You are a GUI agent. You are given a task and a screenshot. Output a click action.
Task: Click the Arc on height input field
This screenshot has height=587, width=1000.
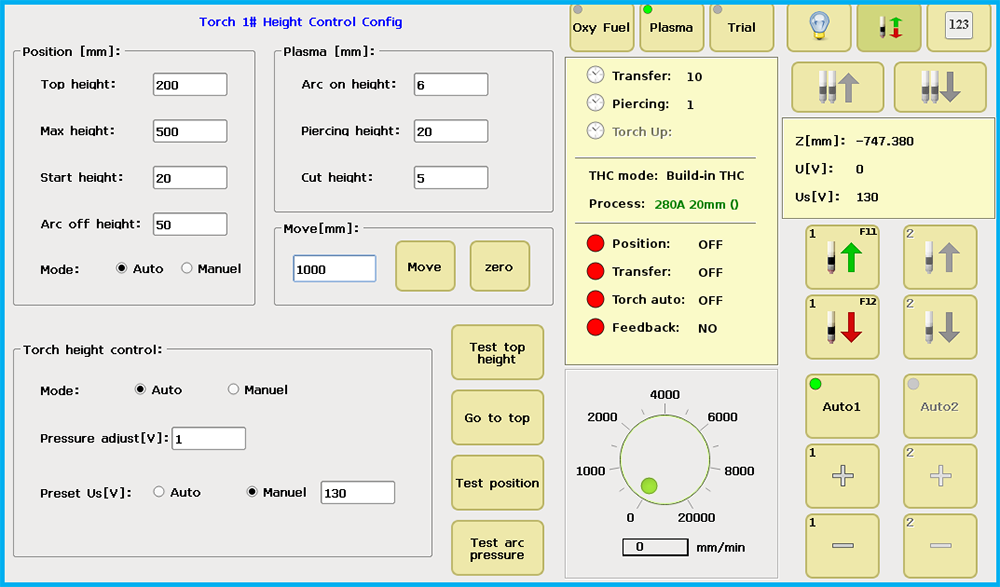click(x=451, y=84)
